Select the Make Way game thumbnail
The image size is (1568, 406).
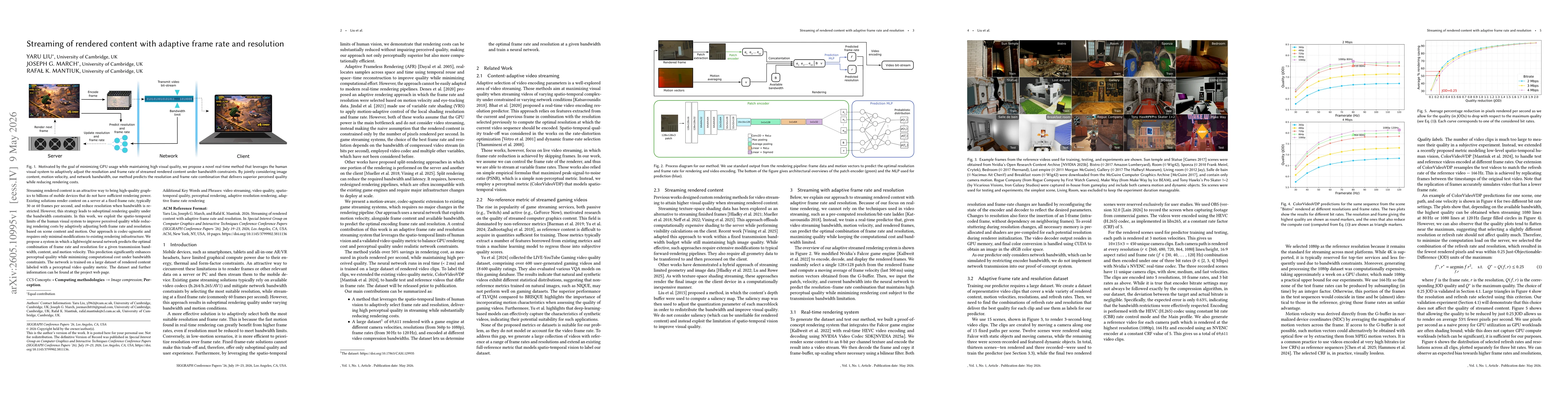pos(1202,132)
